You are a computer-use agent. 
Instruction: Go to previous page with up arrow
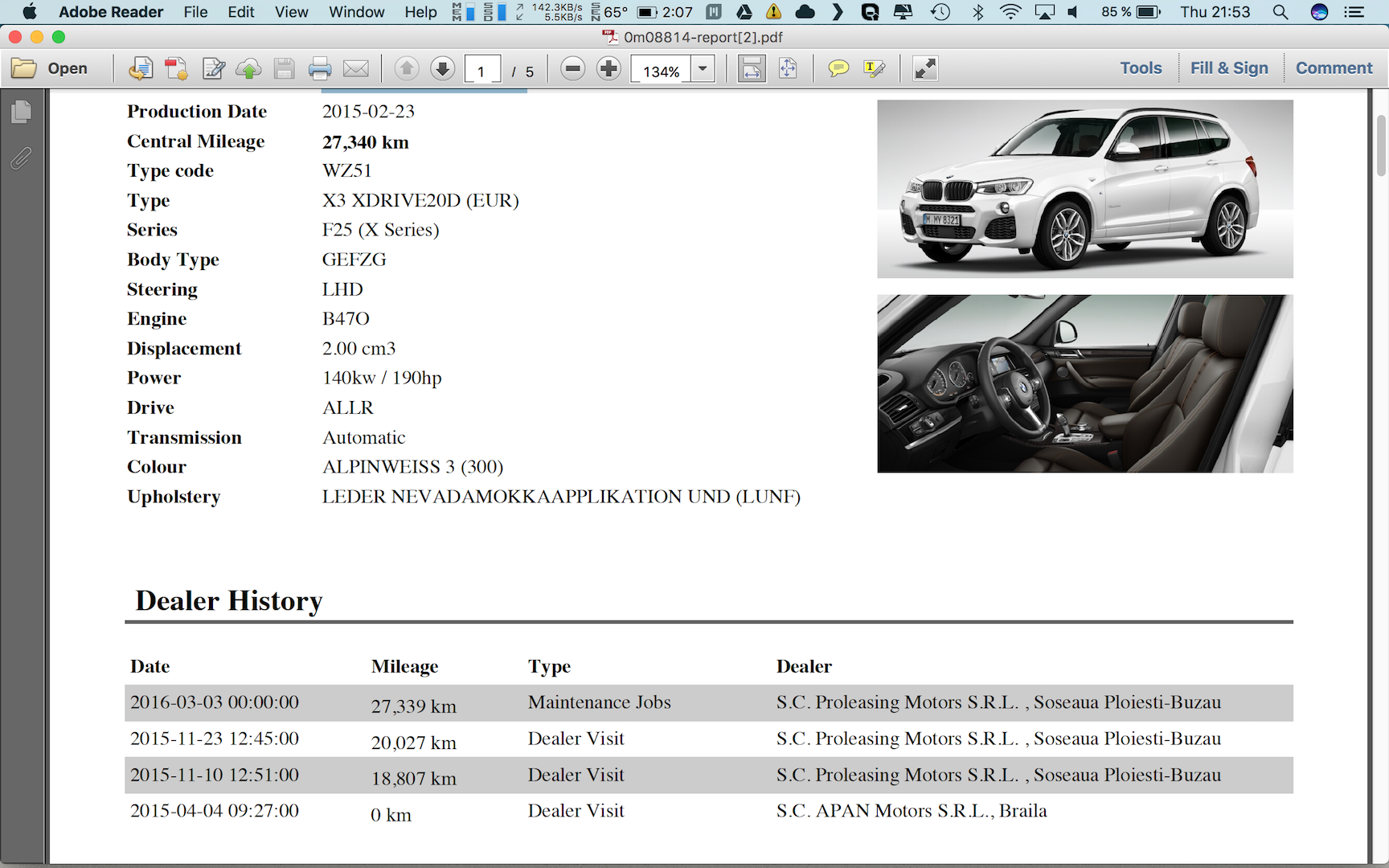point(407,69)
